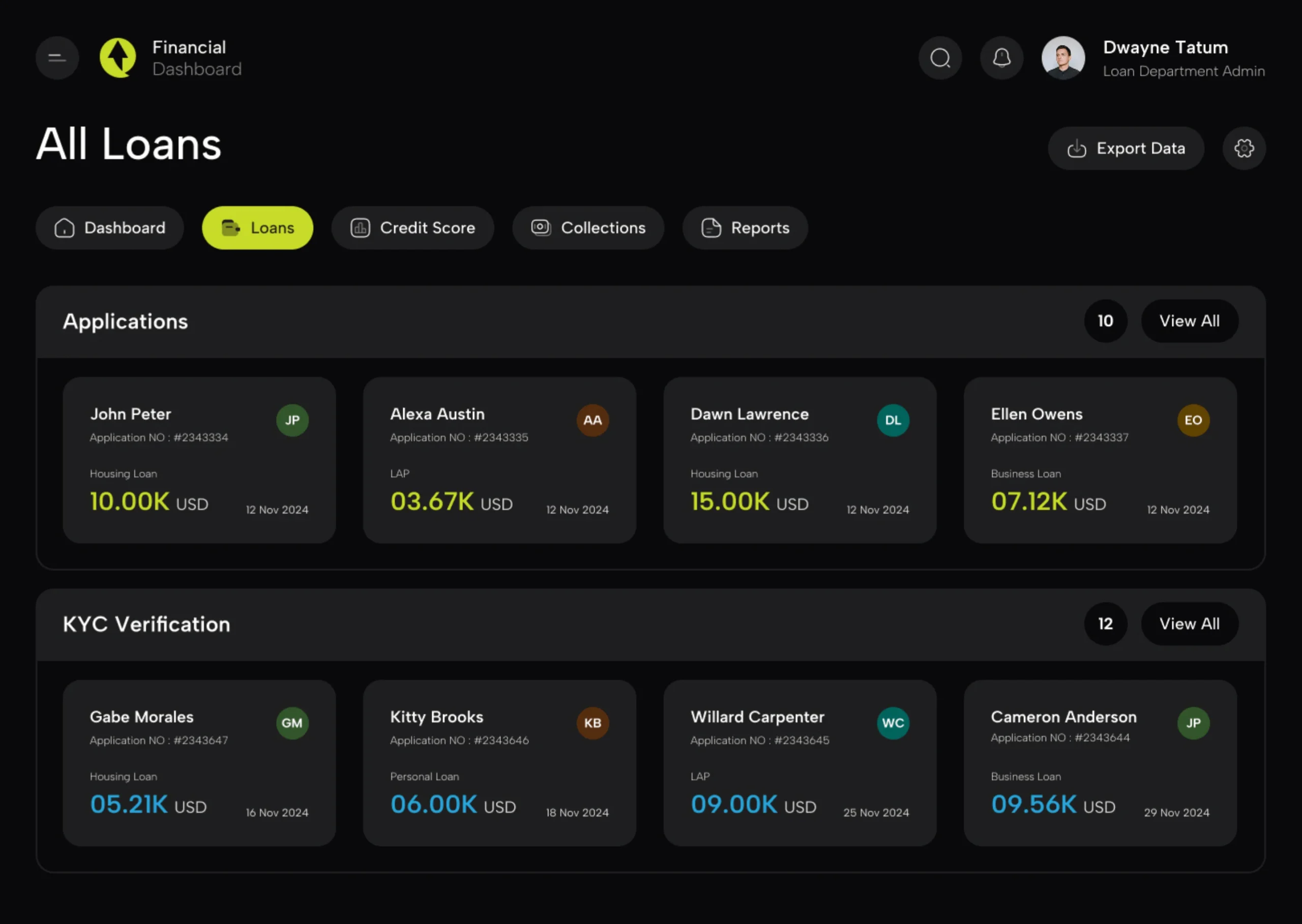Switch to the Dashboard tab
This screenshot has height=924, width=1302.
pyautogui.click(x=110, y=228)
